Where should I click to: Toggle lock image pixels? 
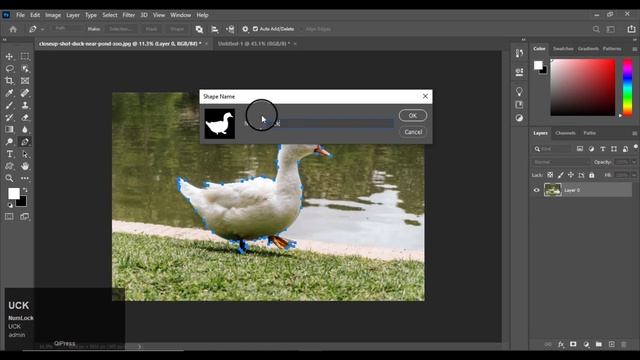(x=560, y=175)
